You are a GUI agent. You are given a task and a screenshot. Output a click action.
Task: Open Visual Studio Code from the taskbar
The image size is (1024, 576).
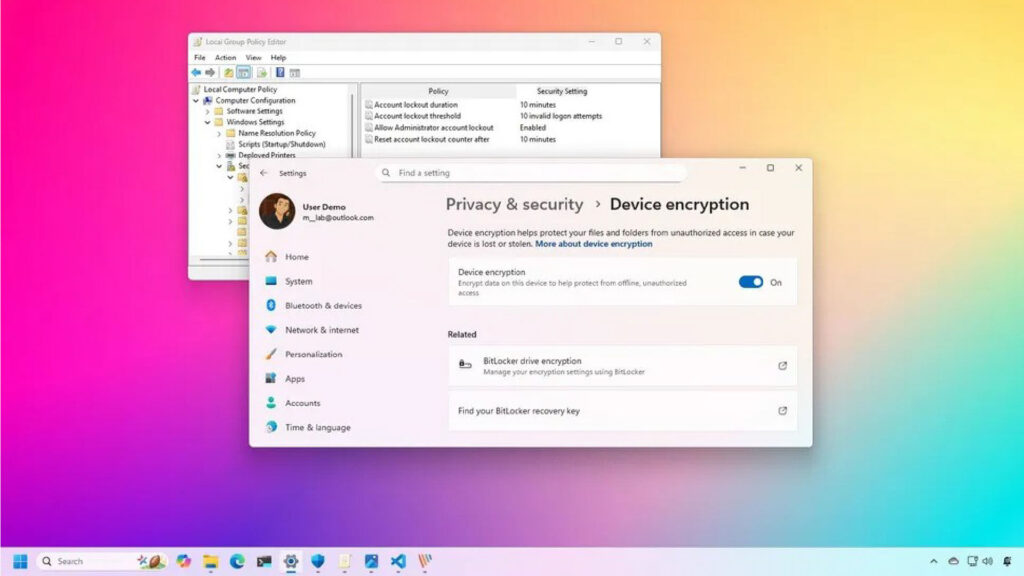point(398,561)
